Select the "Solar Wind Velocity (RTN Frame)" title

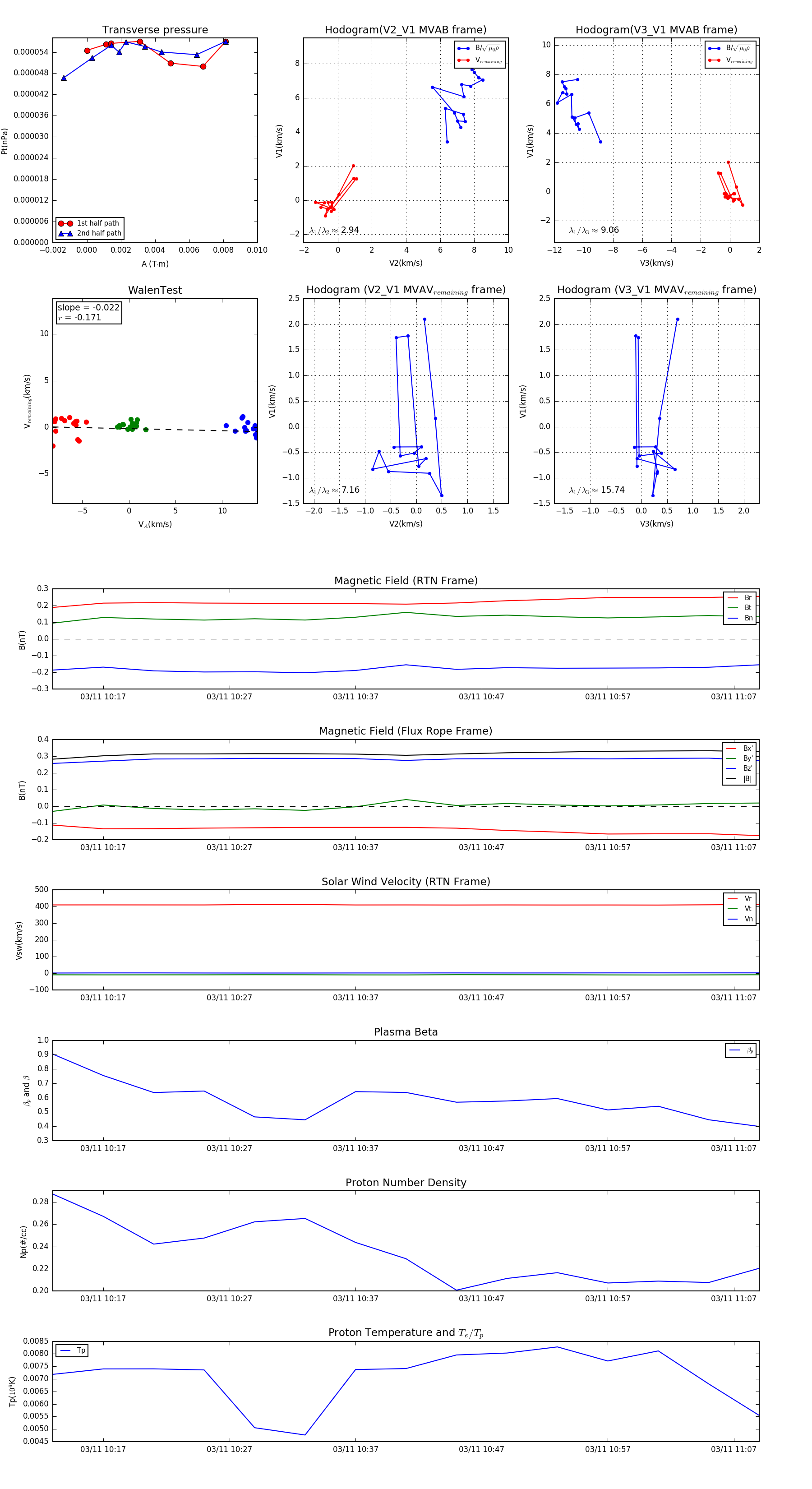tap(406, 882)
